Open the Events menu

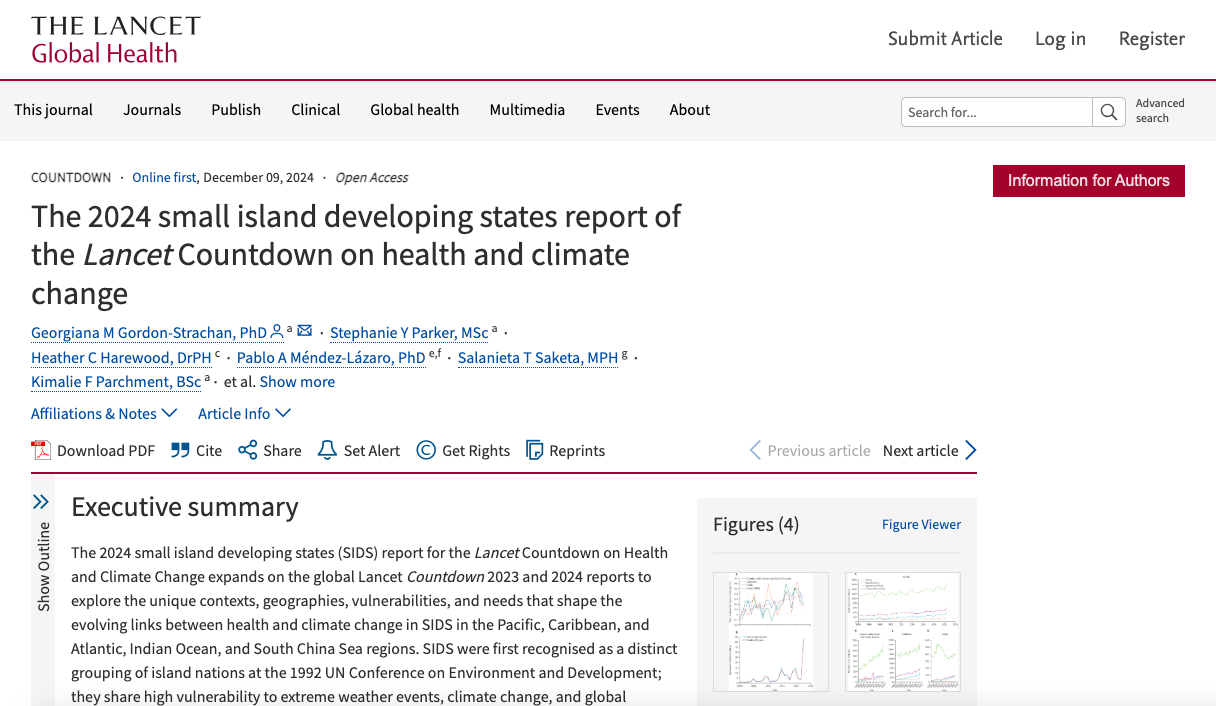pos(617,110)
